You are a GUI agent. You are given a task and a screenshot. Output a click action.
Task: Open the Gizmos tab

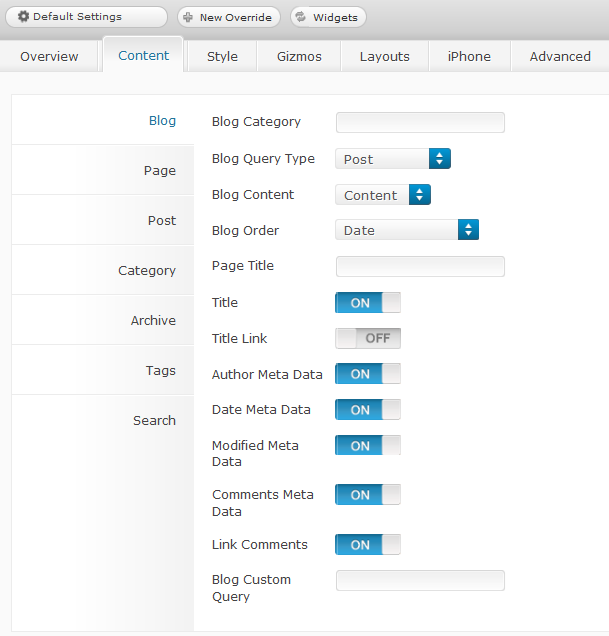299,56
